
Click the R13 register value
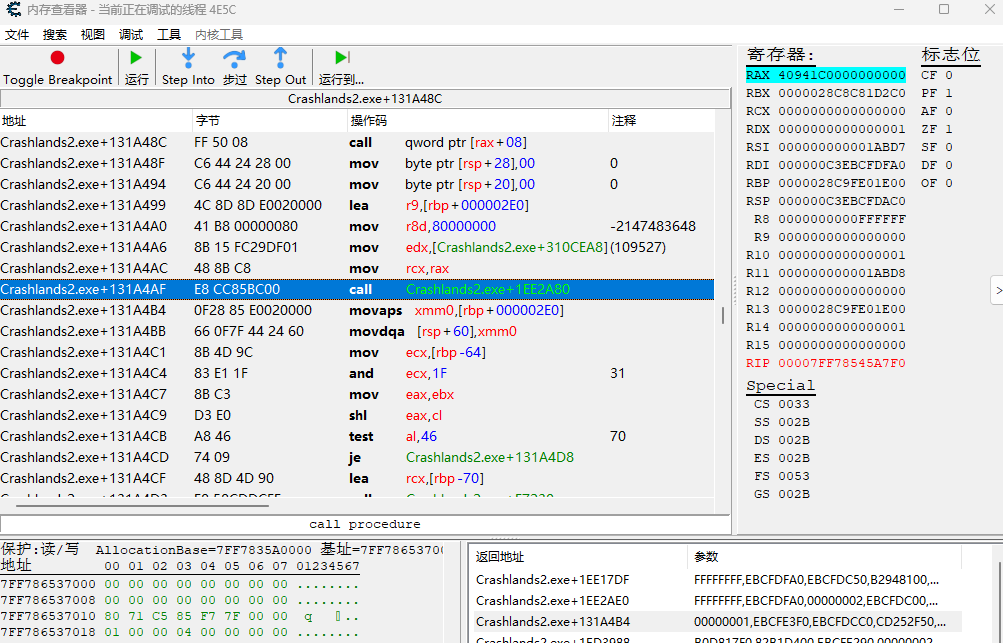842,309
